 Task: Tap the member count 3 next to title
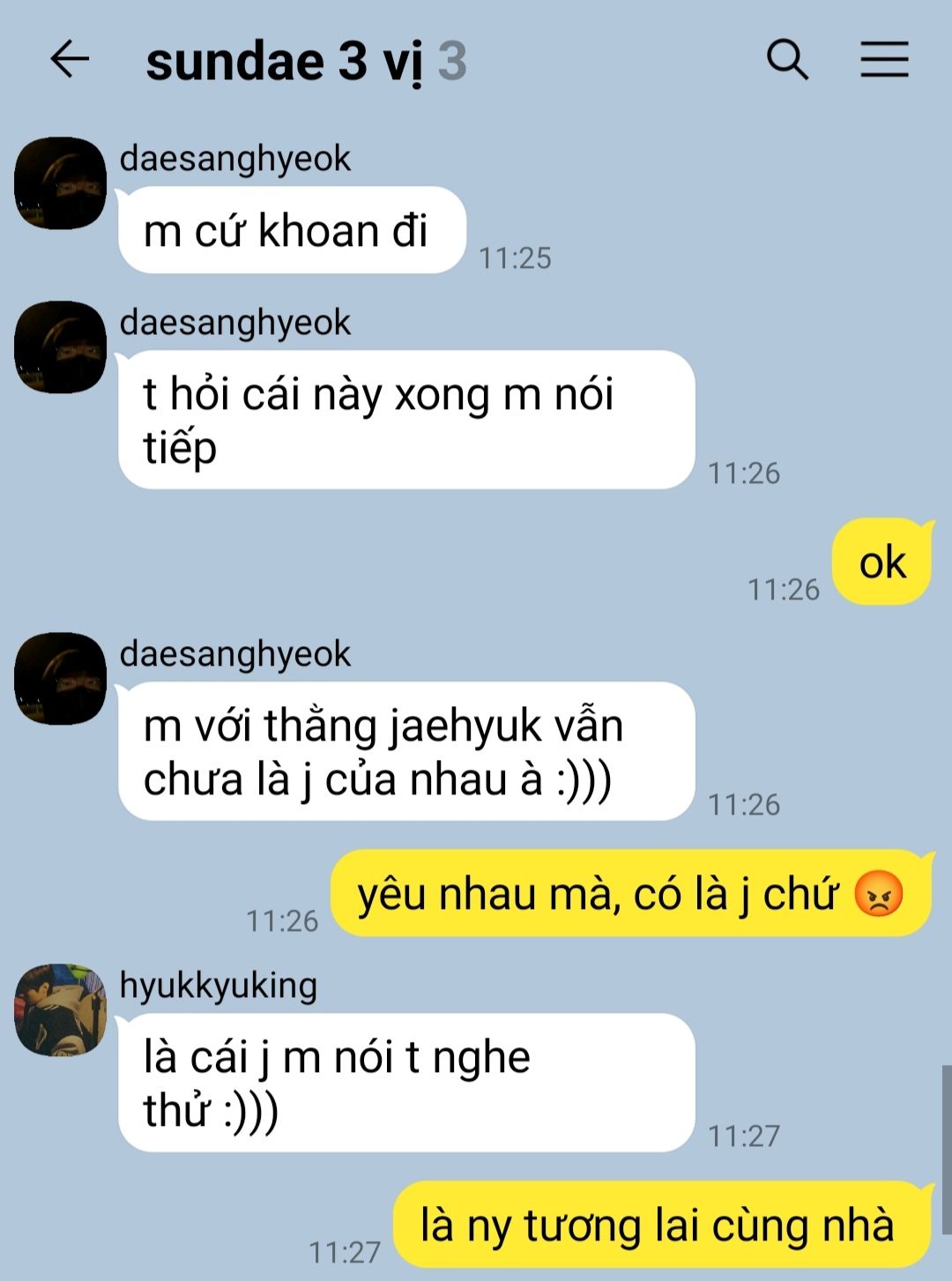(452, 62)
